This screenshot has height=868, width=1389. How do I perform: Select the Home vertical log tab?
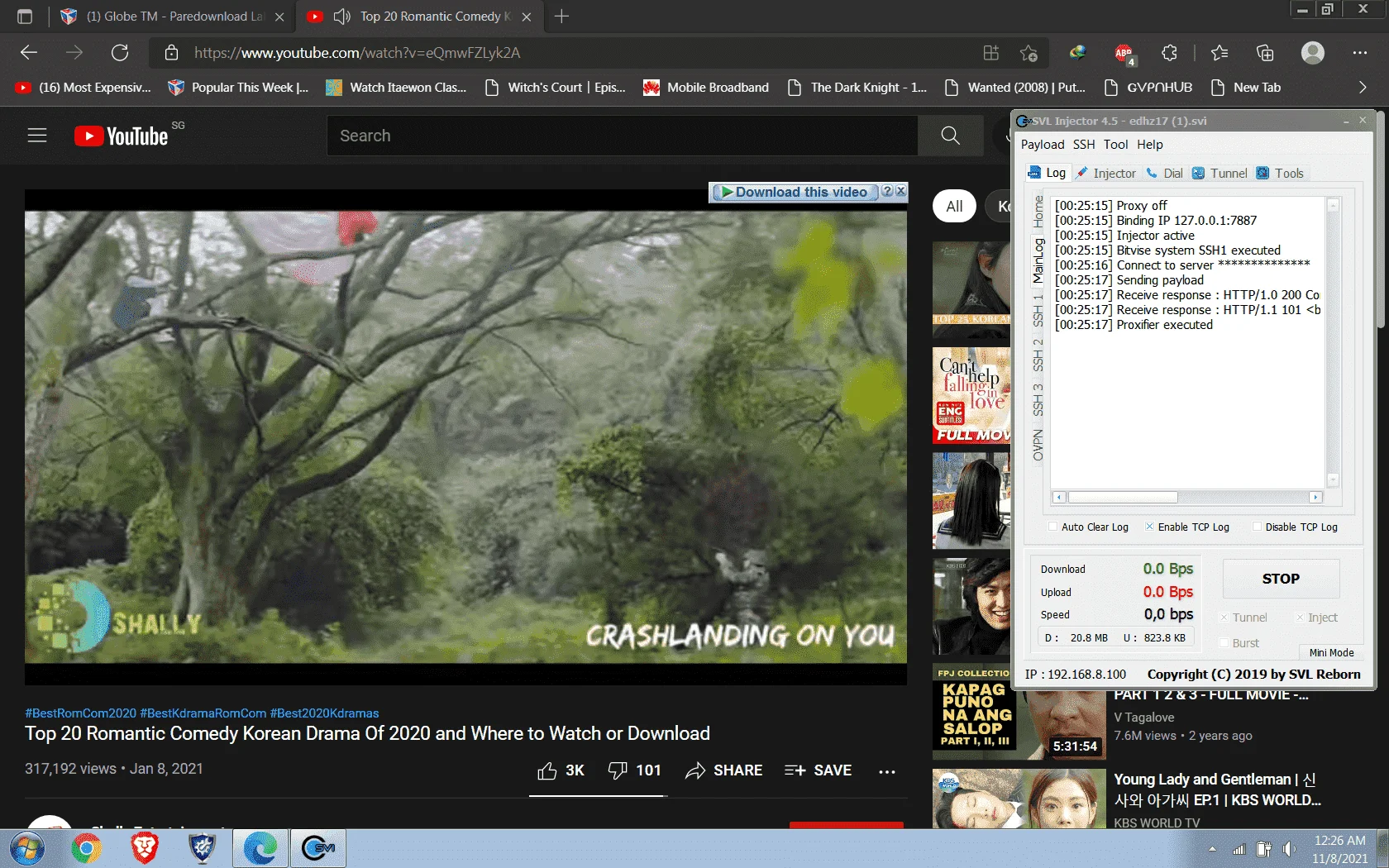[x=1038, y=212]
